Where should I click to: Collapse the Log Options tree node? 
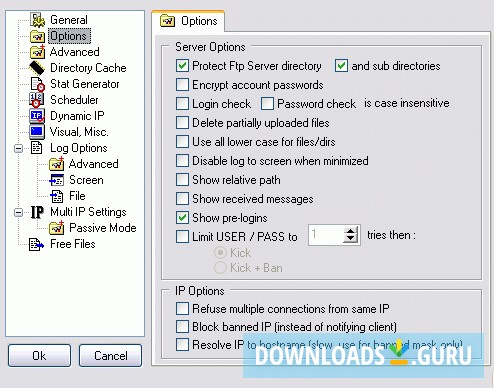(19, 148)
